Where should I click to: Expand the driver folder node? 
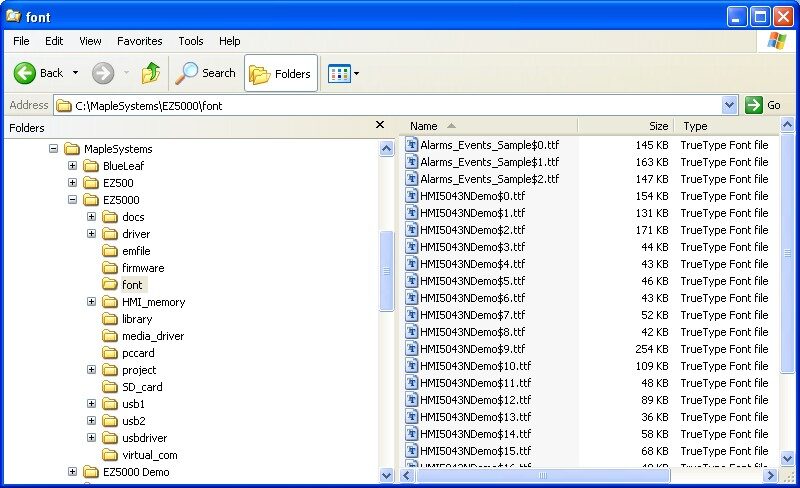point(91,233)
